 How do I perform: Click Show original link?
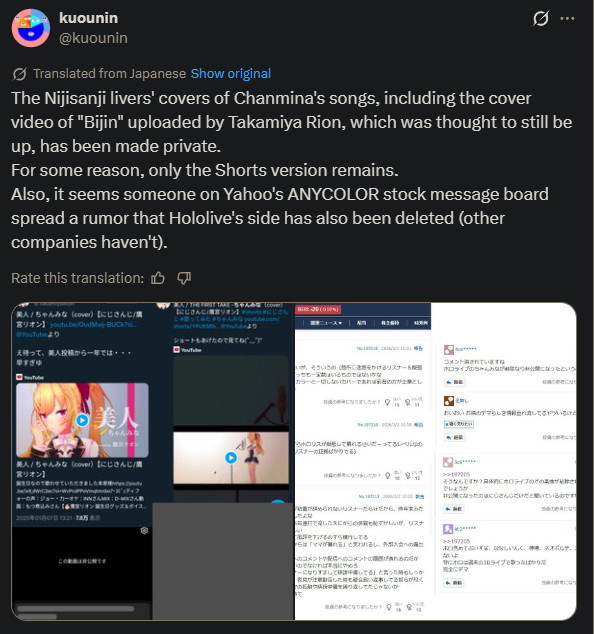[230, 74]
